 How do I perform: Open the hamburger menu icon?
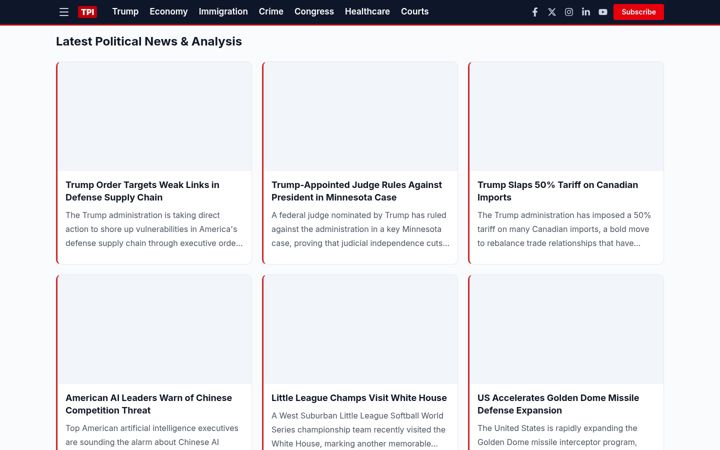click(x=64, y=12)
